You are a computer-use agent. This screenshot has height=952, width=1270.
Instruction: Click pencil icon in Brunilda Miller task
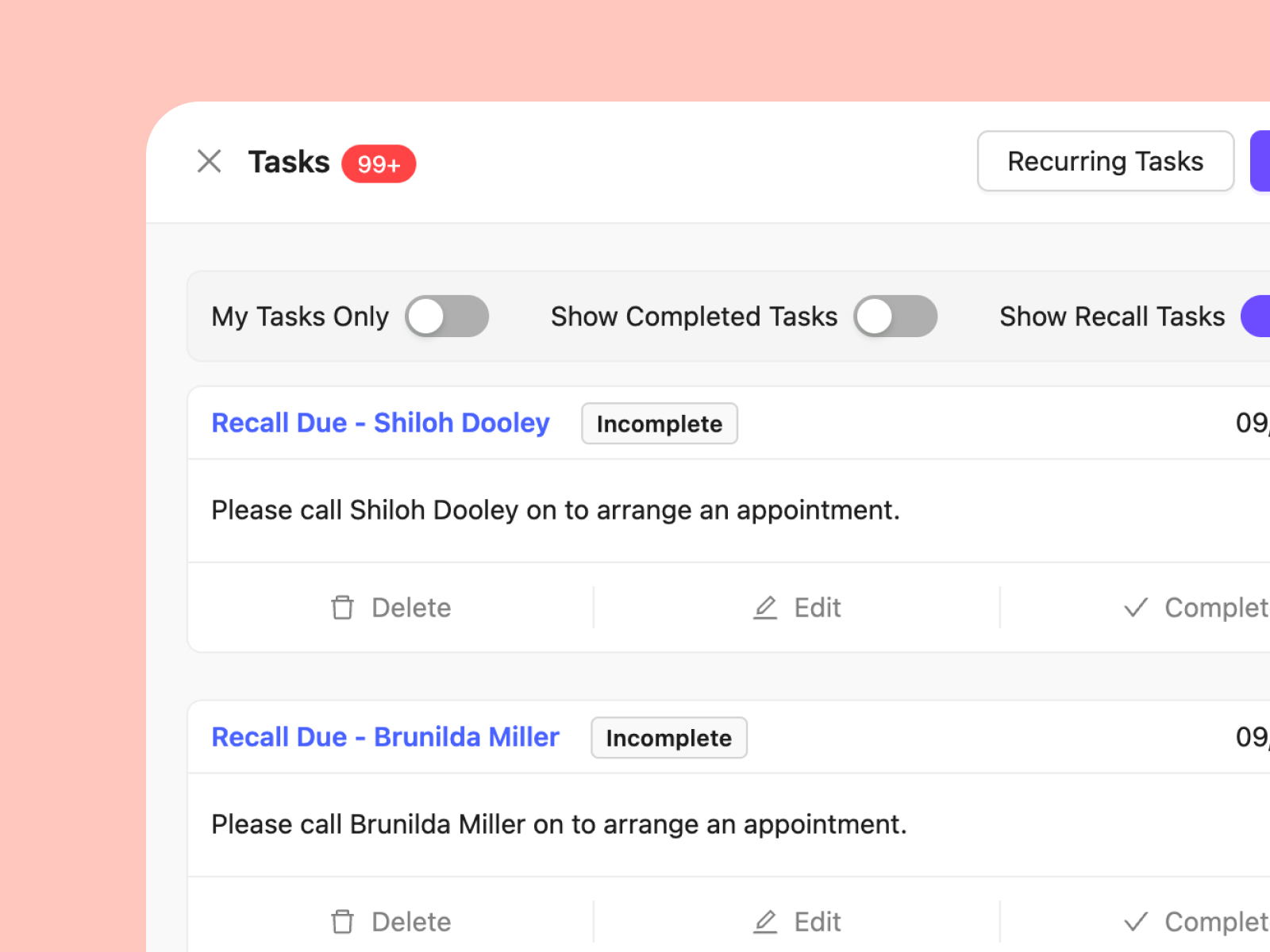(765, 922)
